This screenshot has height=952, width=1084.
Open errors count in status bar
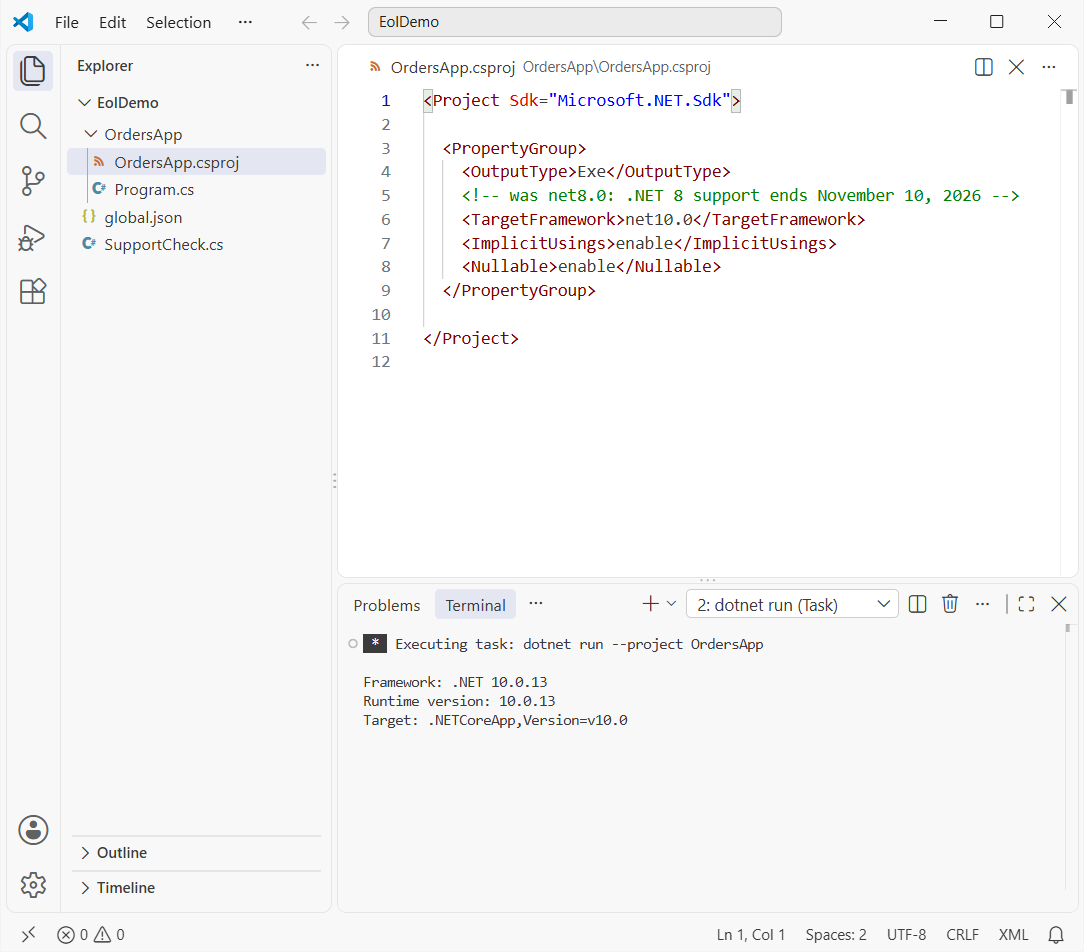[x=73, y=935]
